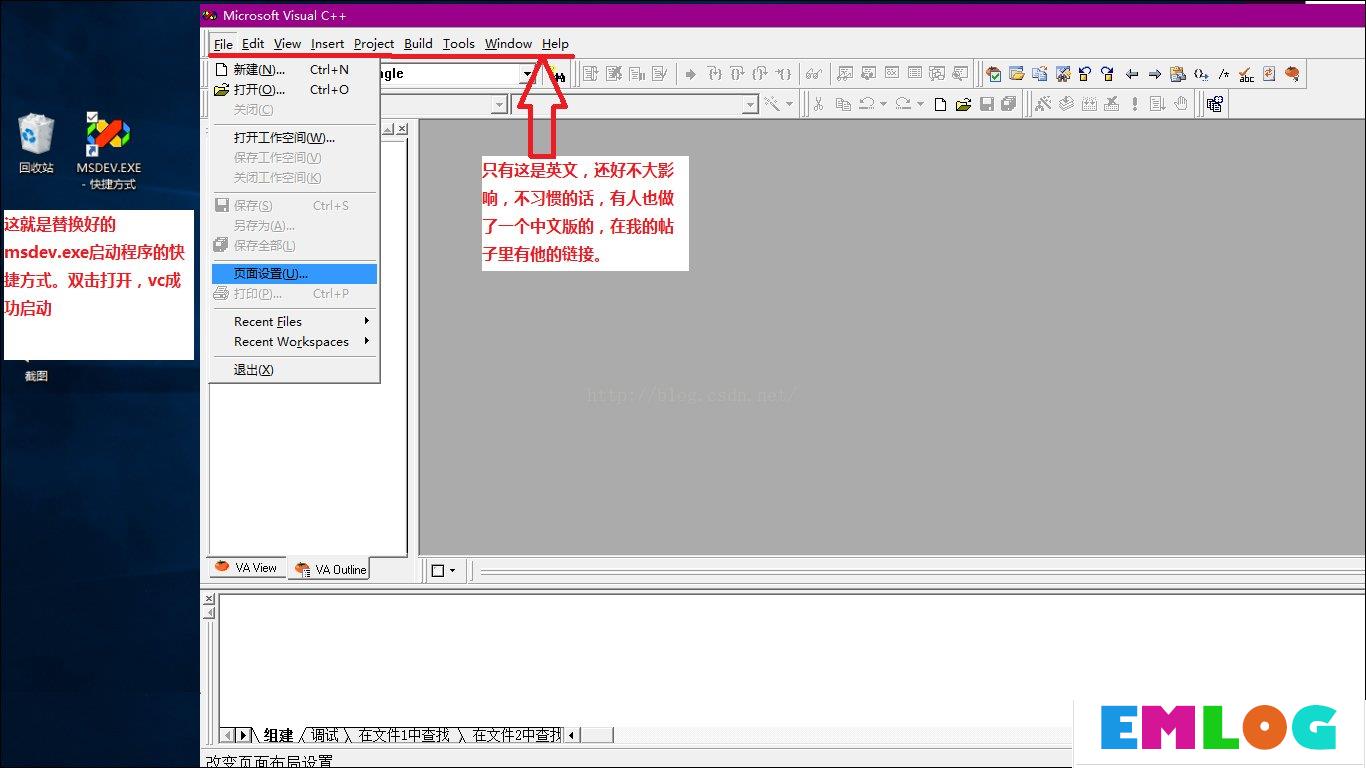The width and height of the screenshot is (1366, 768).
Task: Open the File menu
Action: [x=223, y=44]
